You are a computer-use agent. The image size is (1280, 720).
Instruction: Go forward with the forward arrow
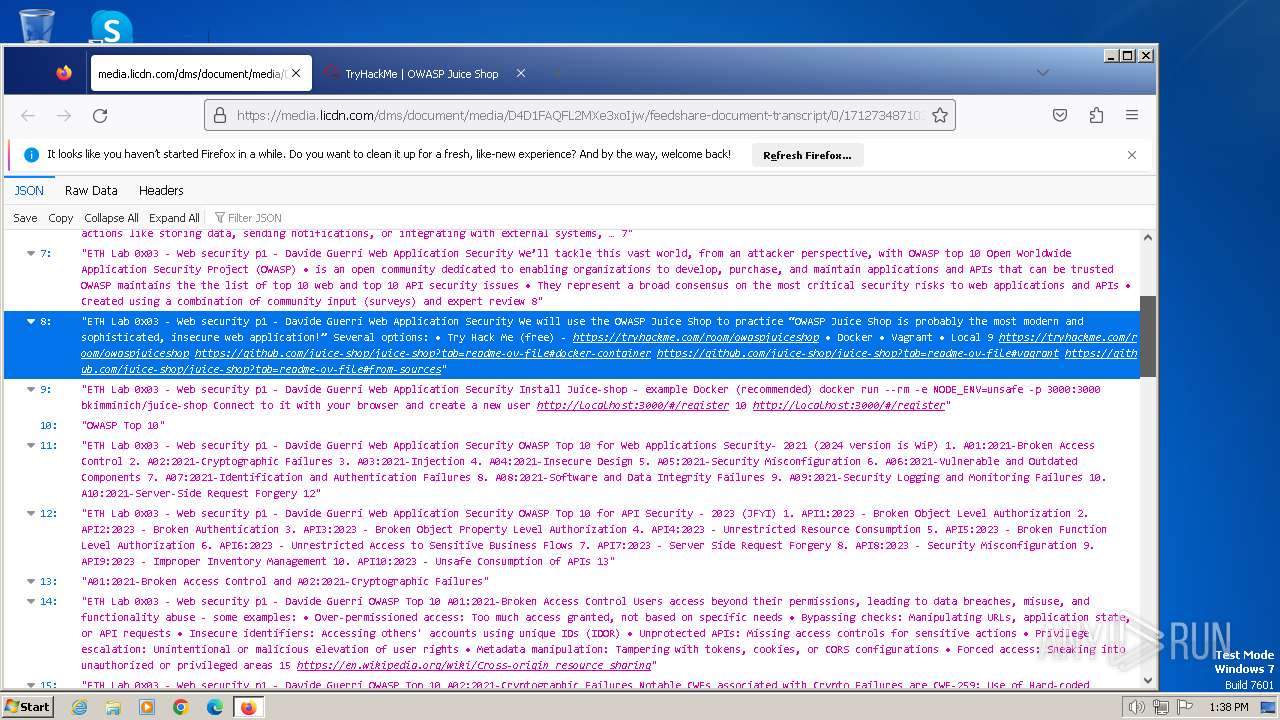(x=64, y=116)
